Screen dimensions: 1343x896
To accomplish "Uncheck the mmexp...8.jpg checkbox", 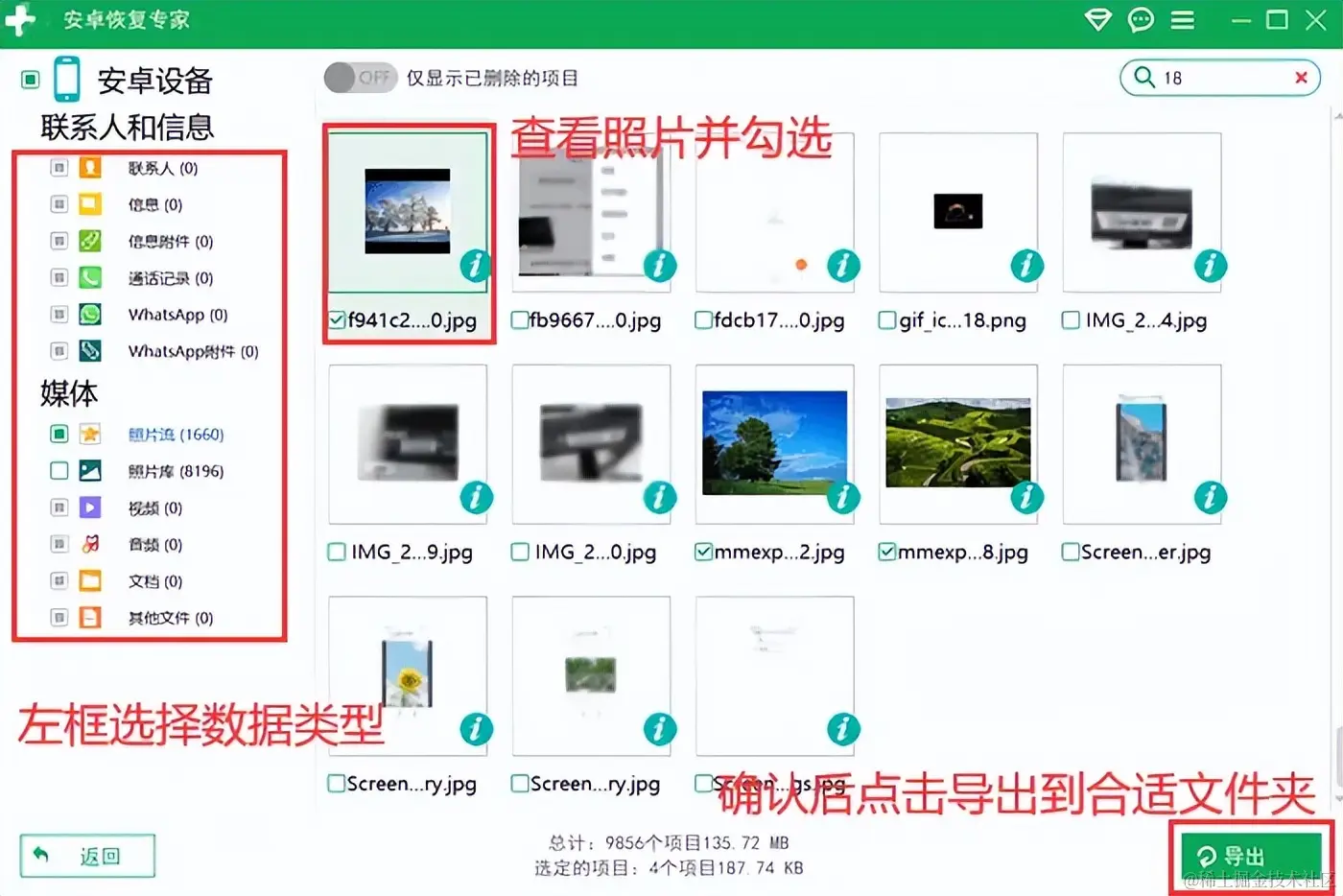I will coord(887,552).
